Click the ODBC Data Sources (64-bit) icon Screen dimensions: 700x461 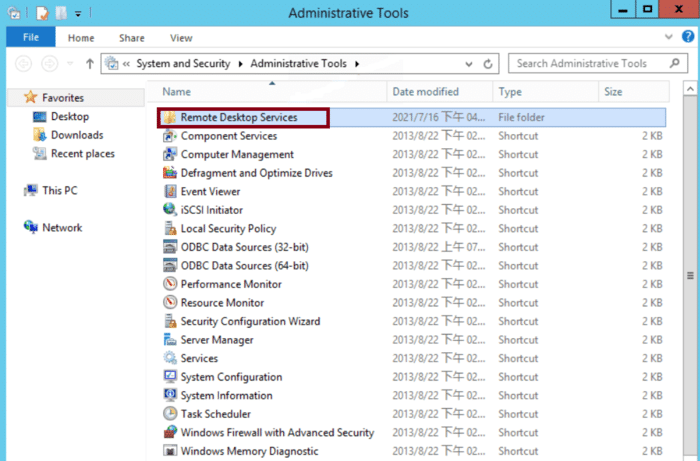tap(170, 266)
